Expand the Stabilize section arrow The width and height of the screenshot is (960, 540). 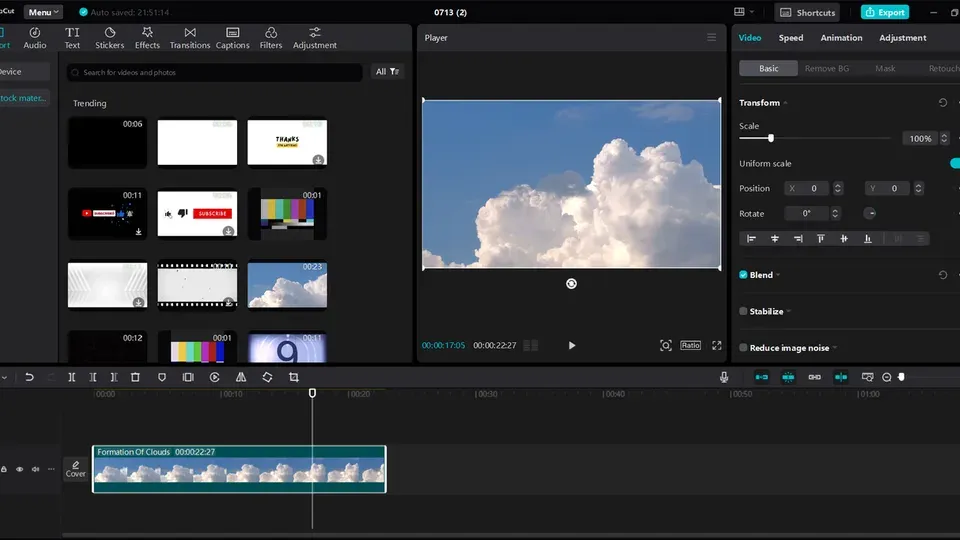[789, 311]
